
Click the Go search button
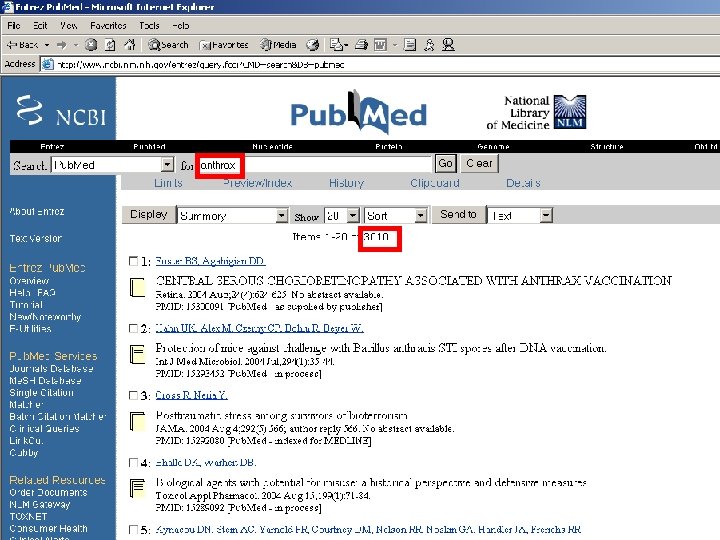[x=445, y=163]
